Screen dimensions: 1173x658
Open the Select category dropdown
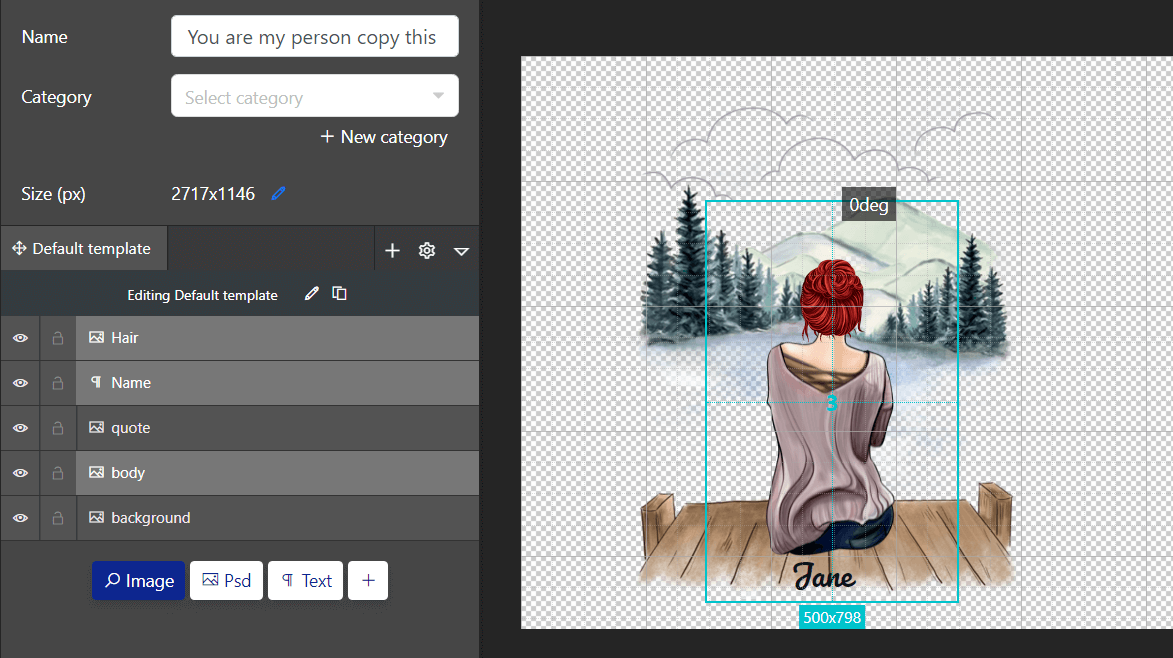(x=314, y=97)
